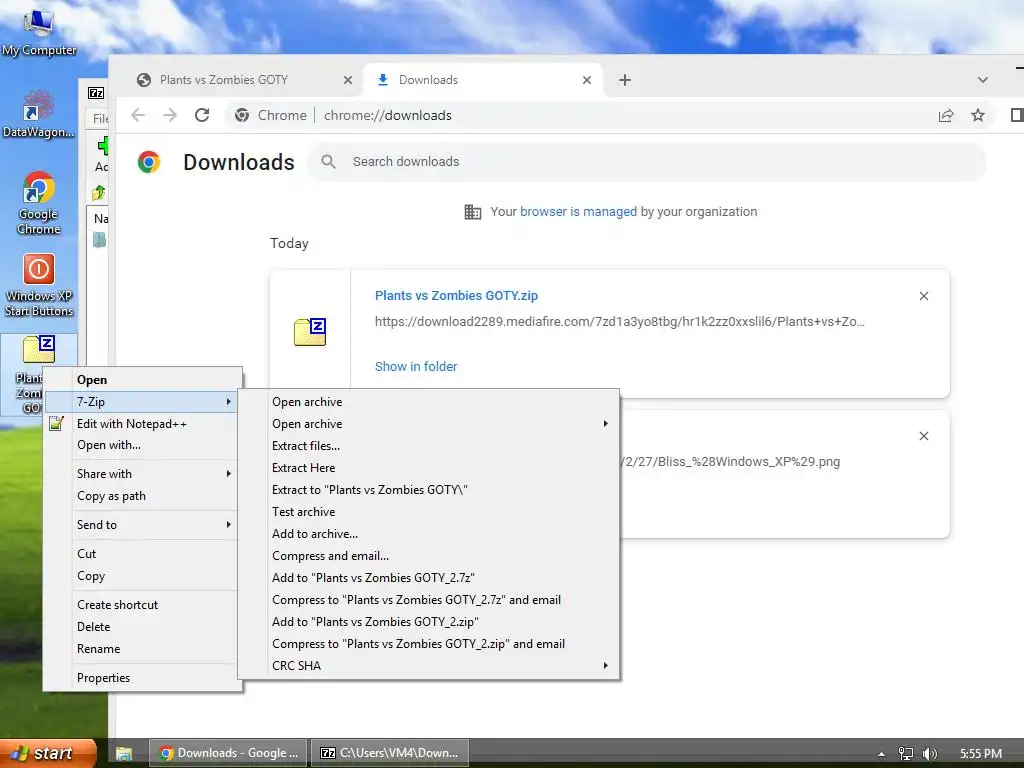Screen dimensions: 1024x768
Task: Open browser is managed link
Action: 578,212
